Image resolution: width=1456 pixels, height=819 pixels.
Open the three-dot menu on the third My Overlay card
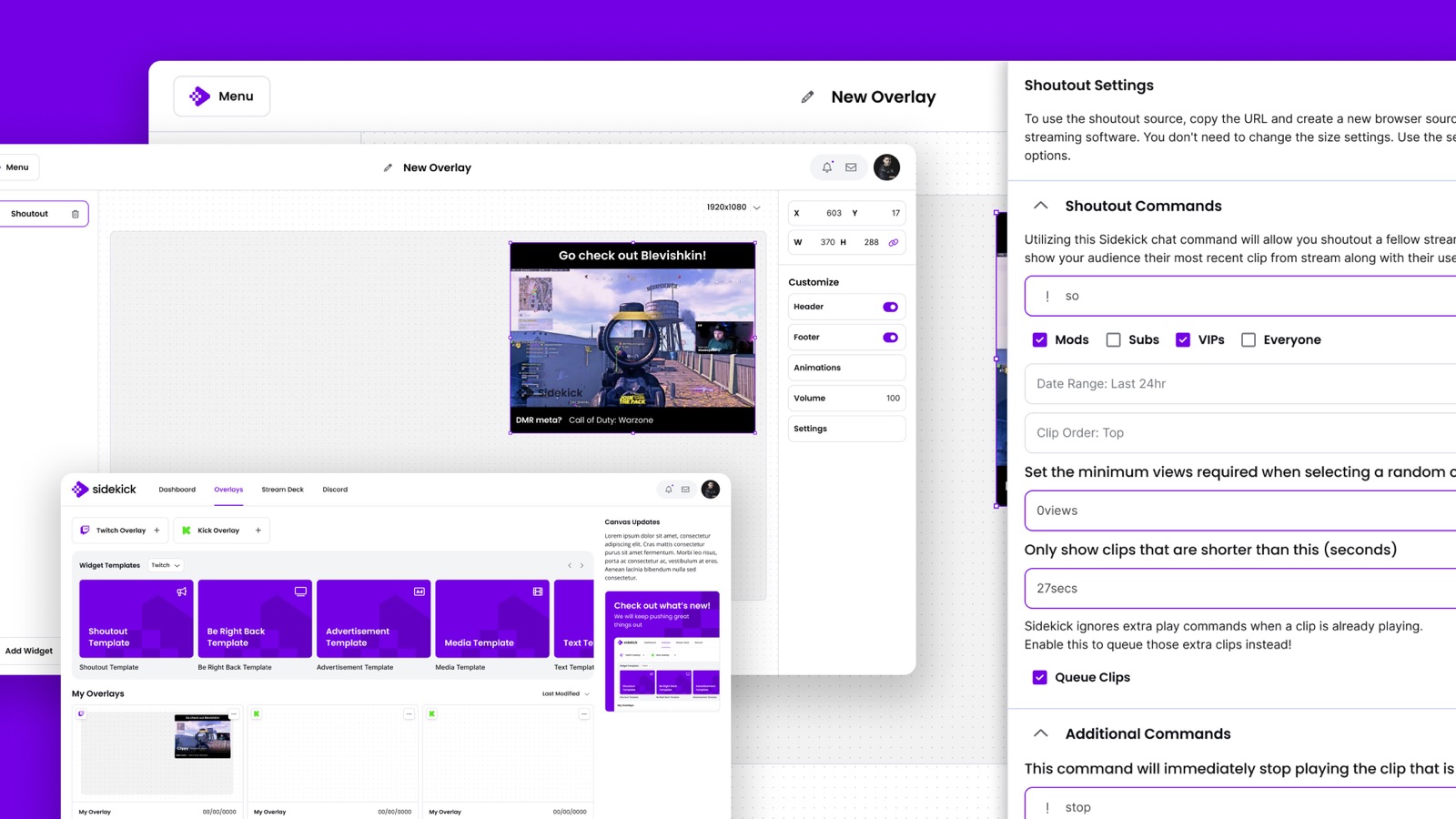click(x=584, y=714)
